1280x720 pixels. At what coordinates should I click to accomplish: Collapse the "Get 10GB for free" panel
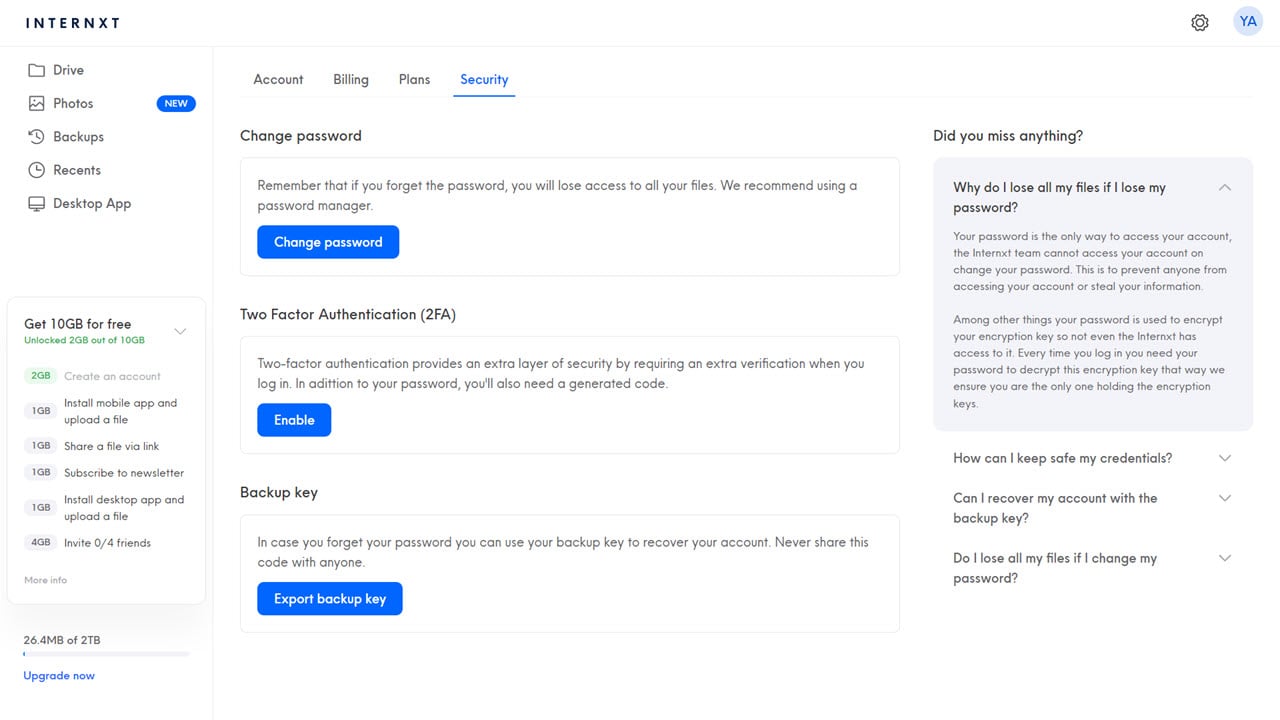180,331
